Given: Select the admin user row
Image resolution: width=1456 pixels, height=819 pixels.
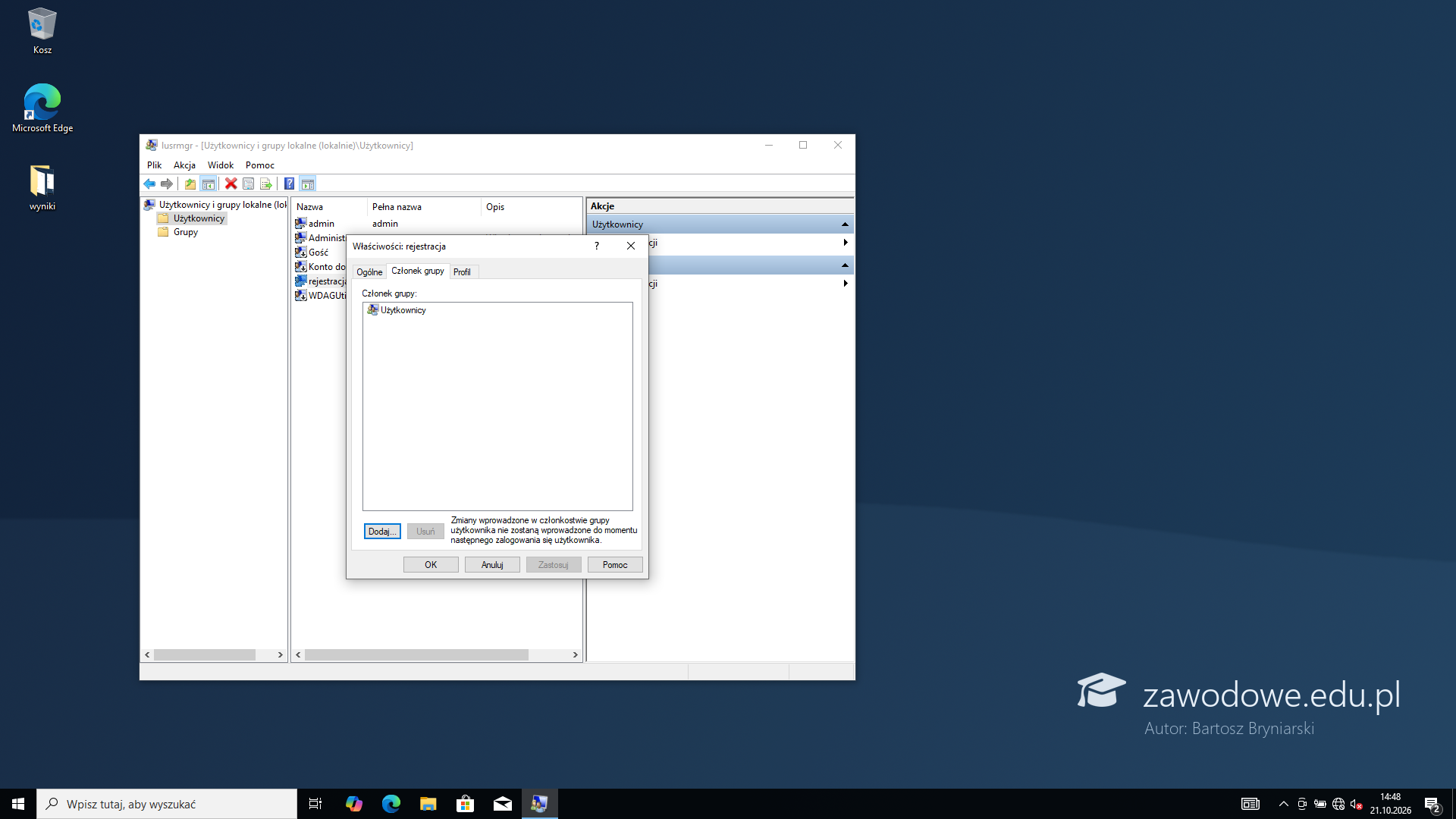Looking at the screenshot, I should point(436,224).
